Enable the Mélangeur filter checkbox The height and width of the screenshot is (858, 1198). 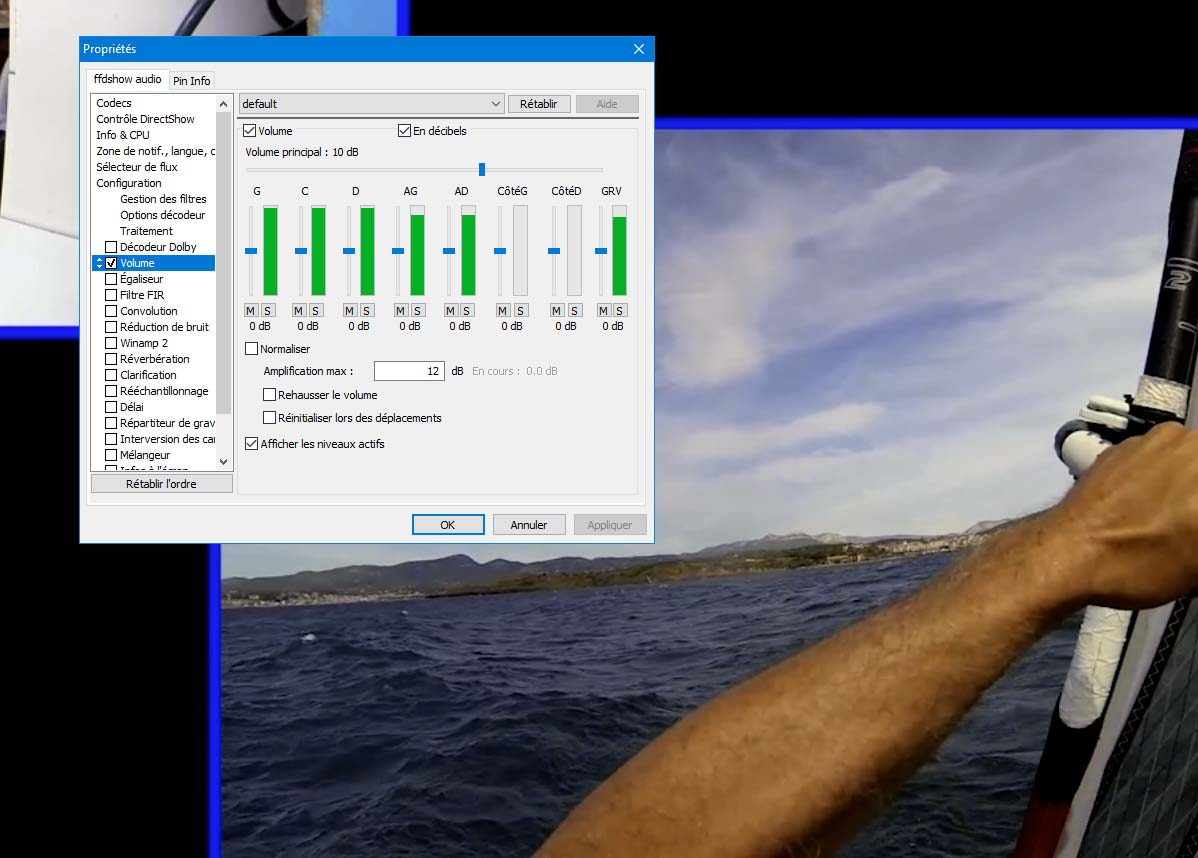point(112,455)
